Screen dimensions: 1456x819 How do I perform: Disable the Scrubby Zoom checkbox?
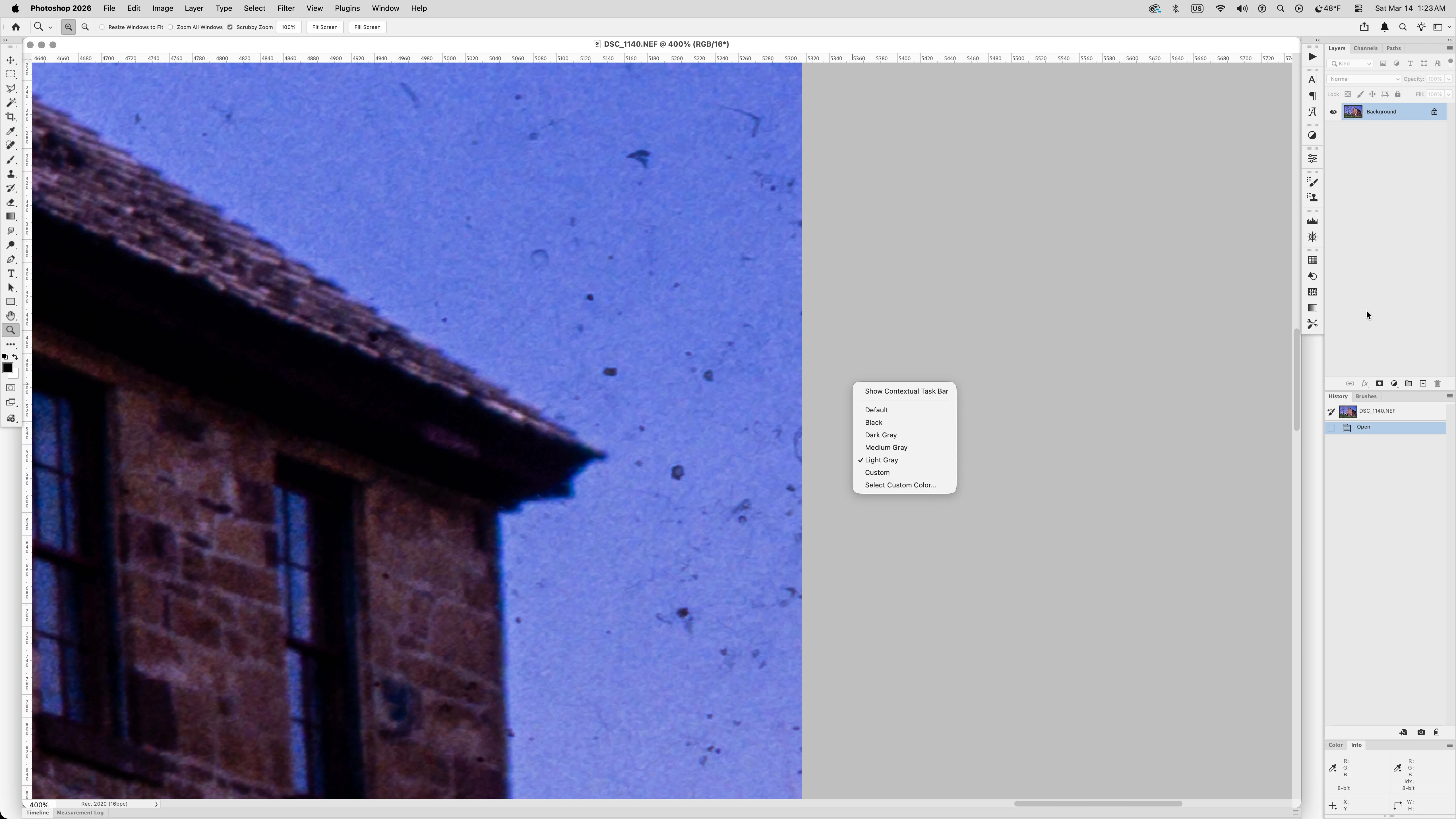click(x=230, y=27)
